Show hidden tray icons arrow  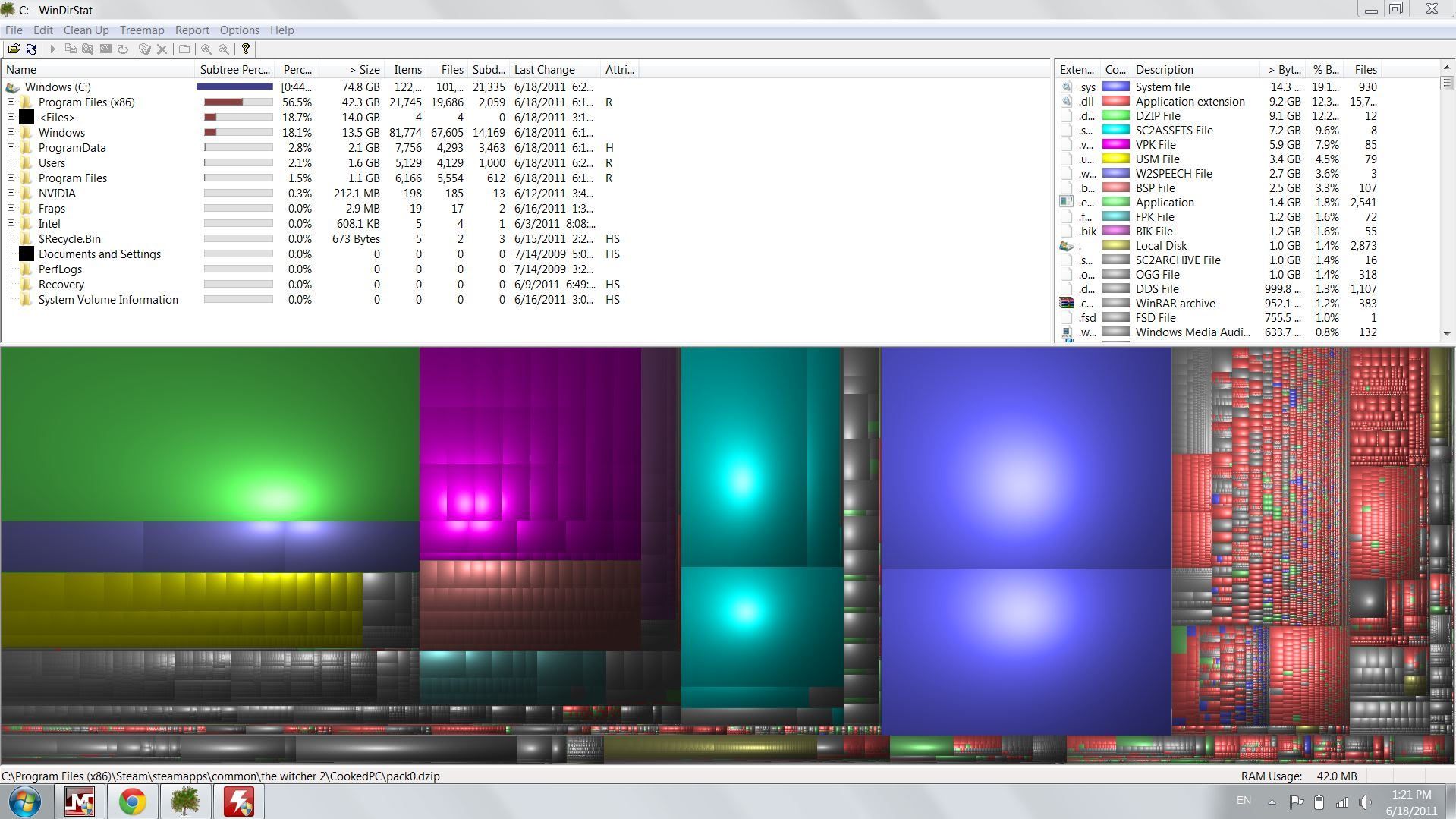1272,802
